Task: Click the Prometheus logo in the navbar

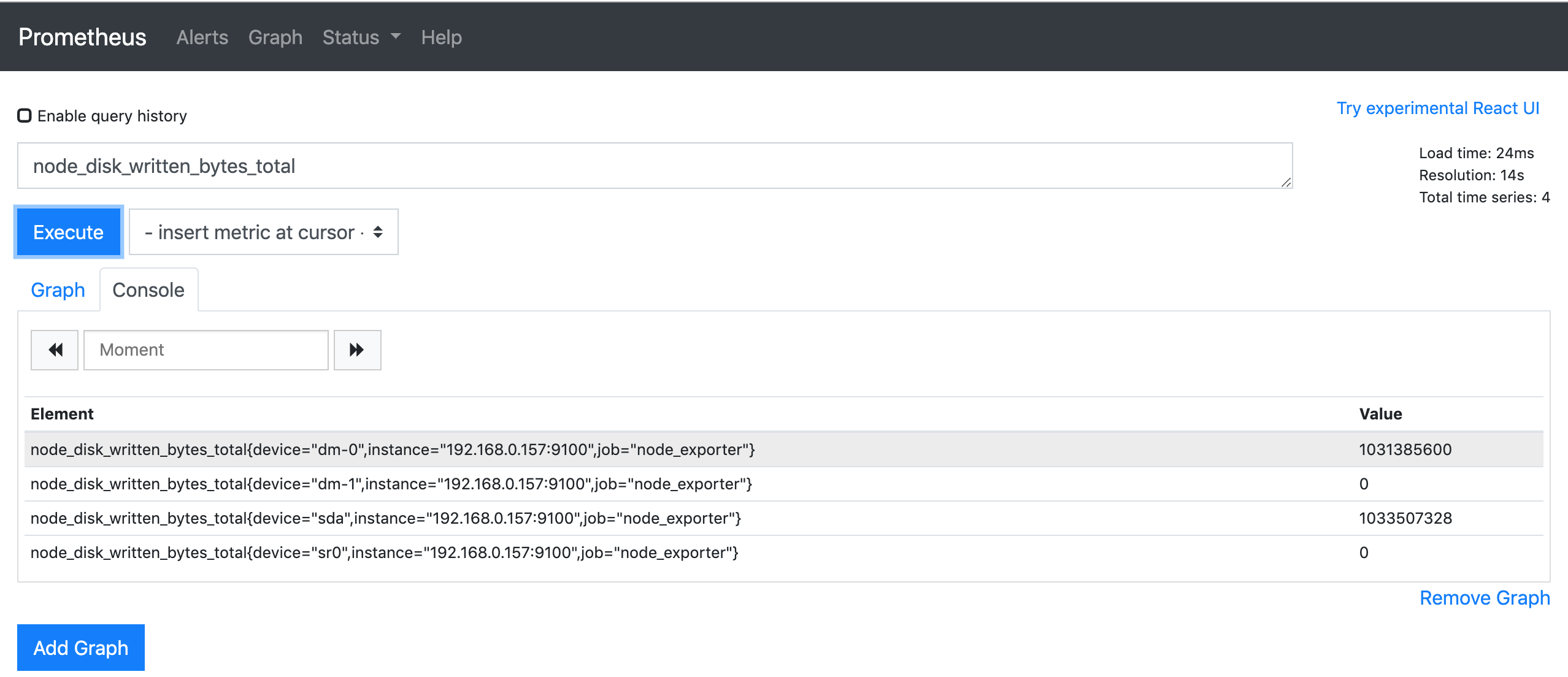Action: click(82, 37)
